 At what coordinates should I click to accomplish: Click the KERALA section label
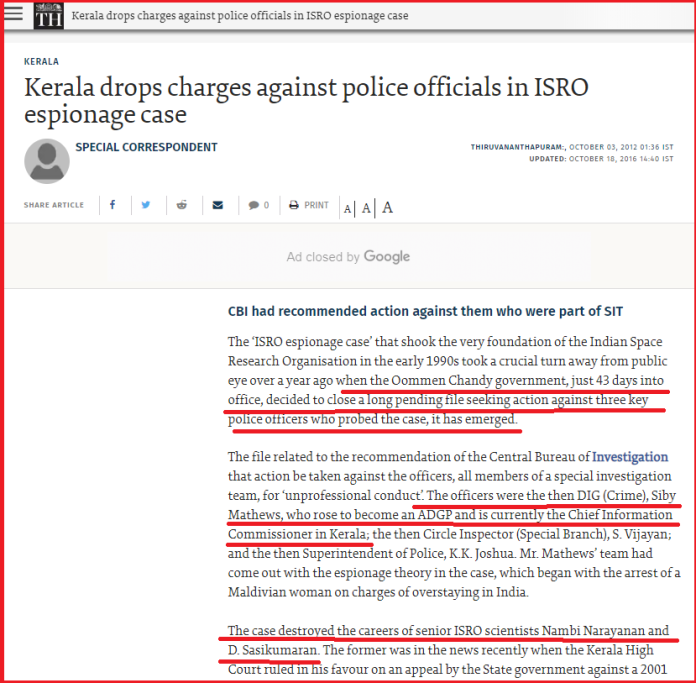[41, 61]
